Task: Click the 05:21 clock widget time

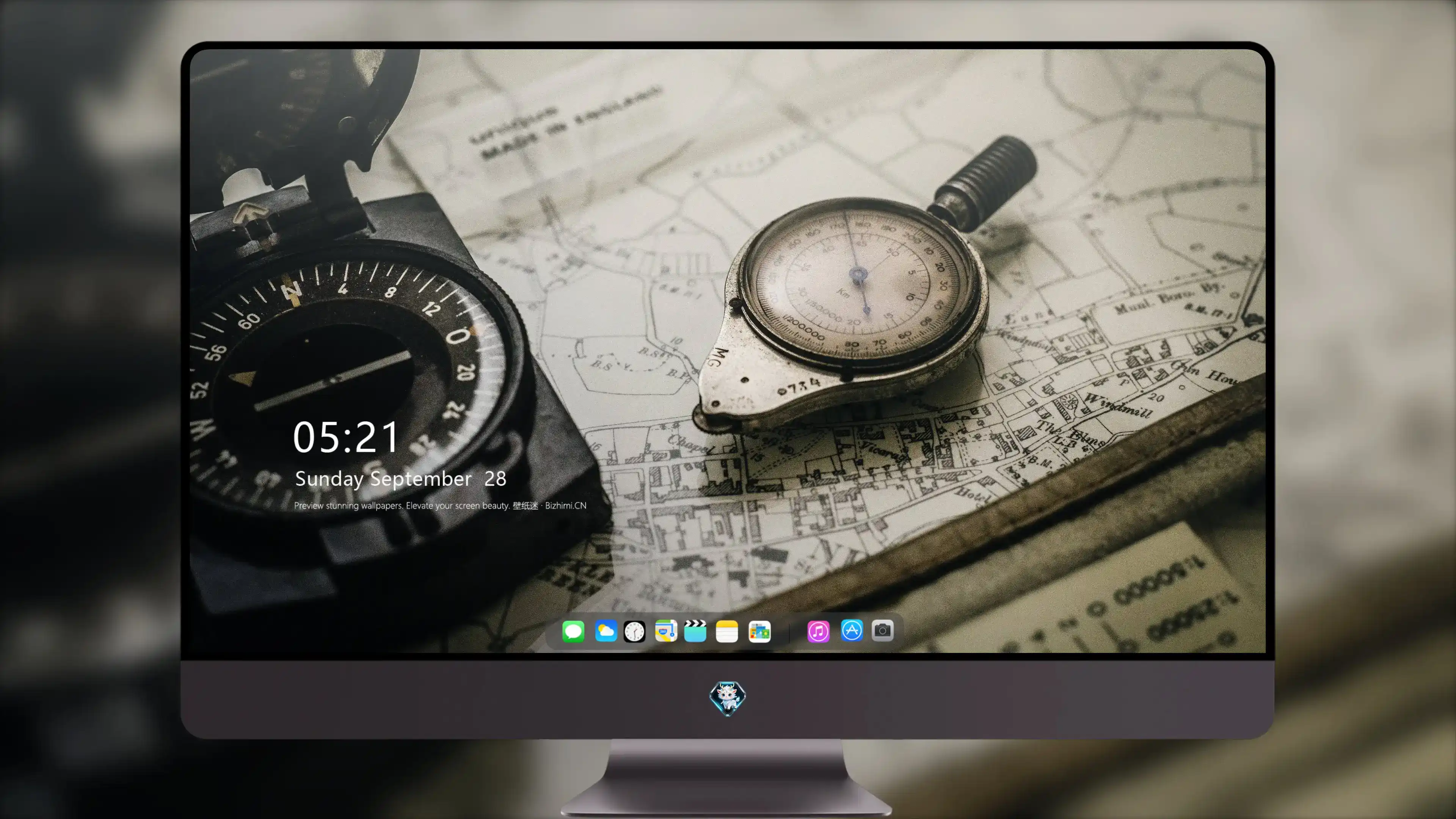Action: click(x=346, y=437)
